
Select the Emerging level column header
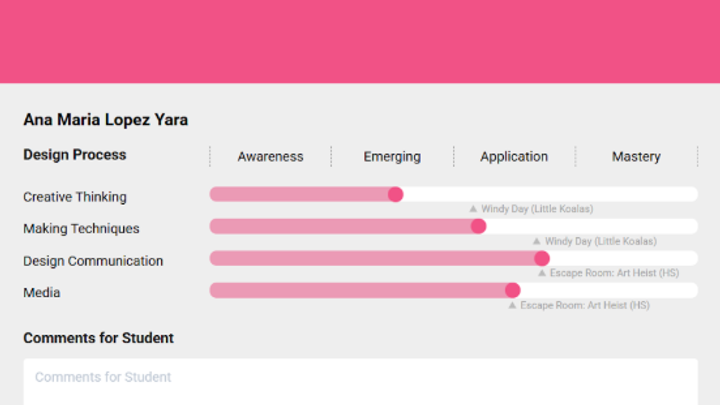coord(392,156)
